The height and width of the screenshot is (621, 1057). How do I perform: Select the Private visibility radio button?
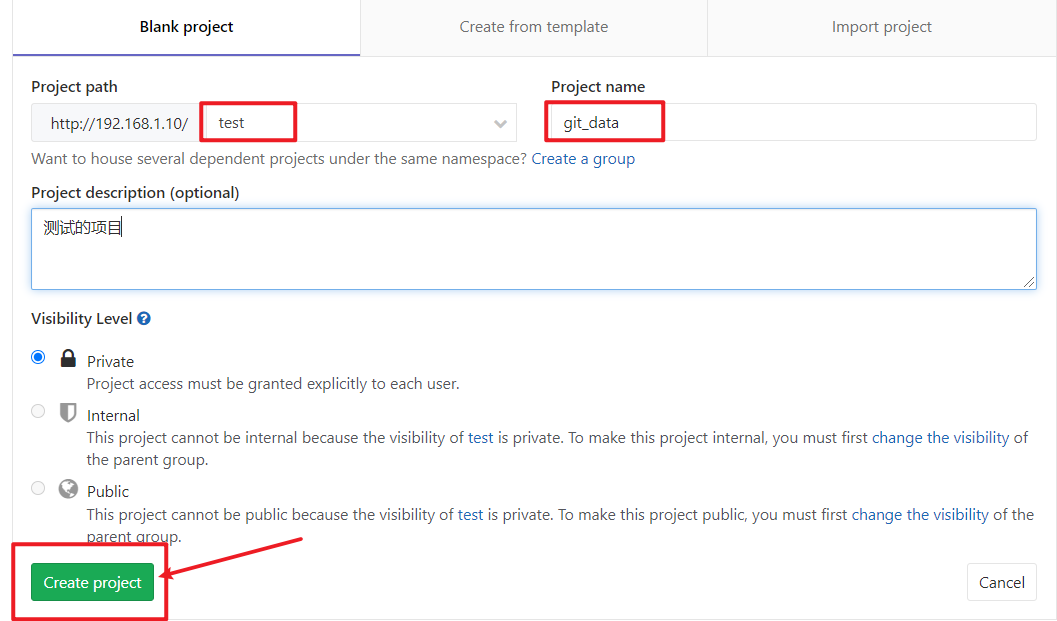point(38,357)
